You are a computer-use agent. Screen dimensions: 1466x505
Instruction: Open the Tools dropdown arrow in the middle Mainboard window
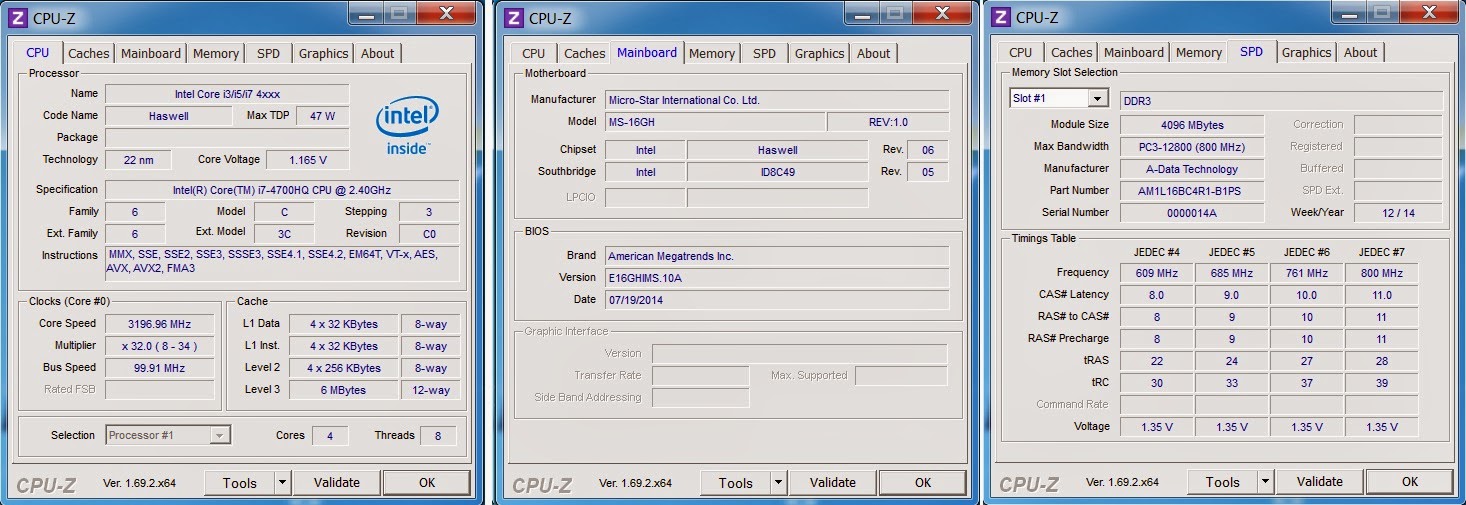(778, 482)
